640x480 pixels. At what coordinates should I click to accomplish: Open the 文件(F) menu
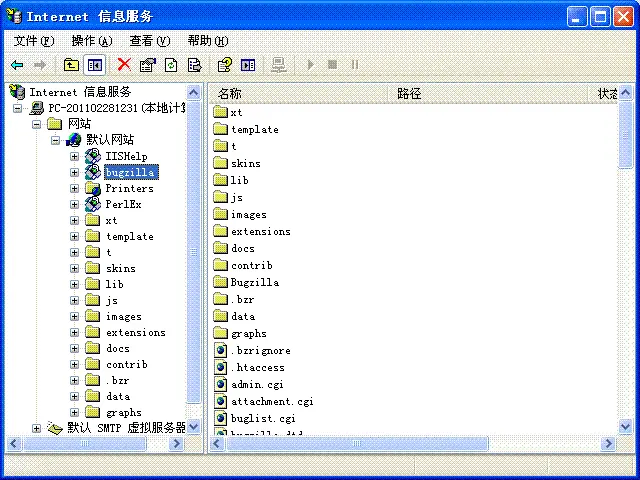pyautogui.click(x=34, y=41)
